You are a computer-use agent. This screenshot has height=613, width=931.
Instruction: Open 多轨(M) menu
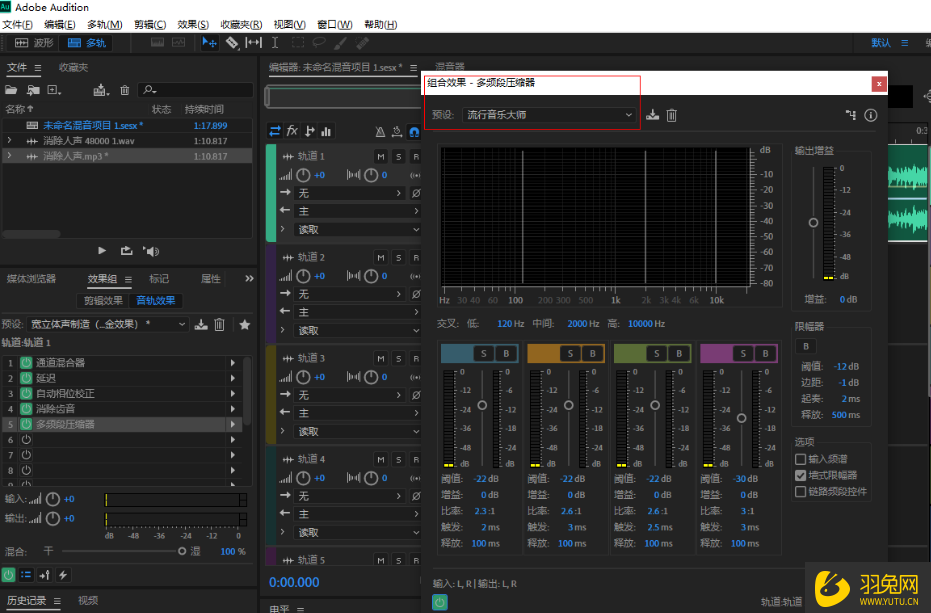(x=104, y=24)
